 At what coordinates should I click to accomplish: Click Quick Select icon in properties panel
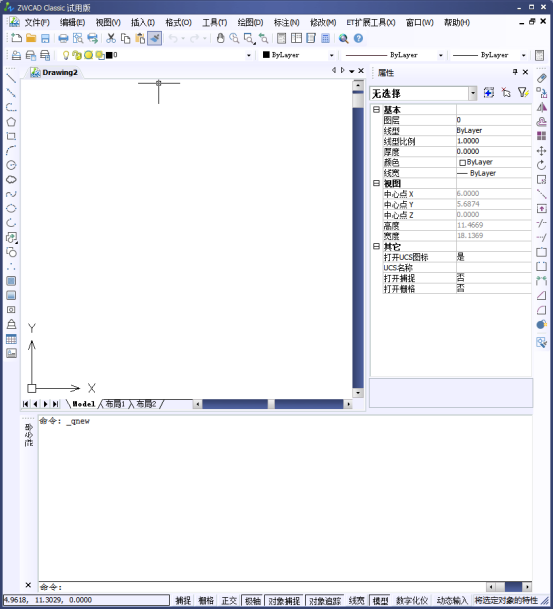tap(523, 93)
